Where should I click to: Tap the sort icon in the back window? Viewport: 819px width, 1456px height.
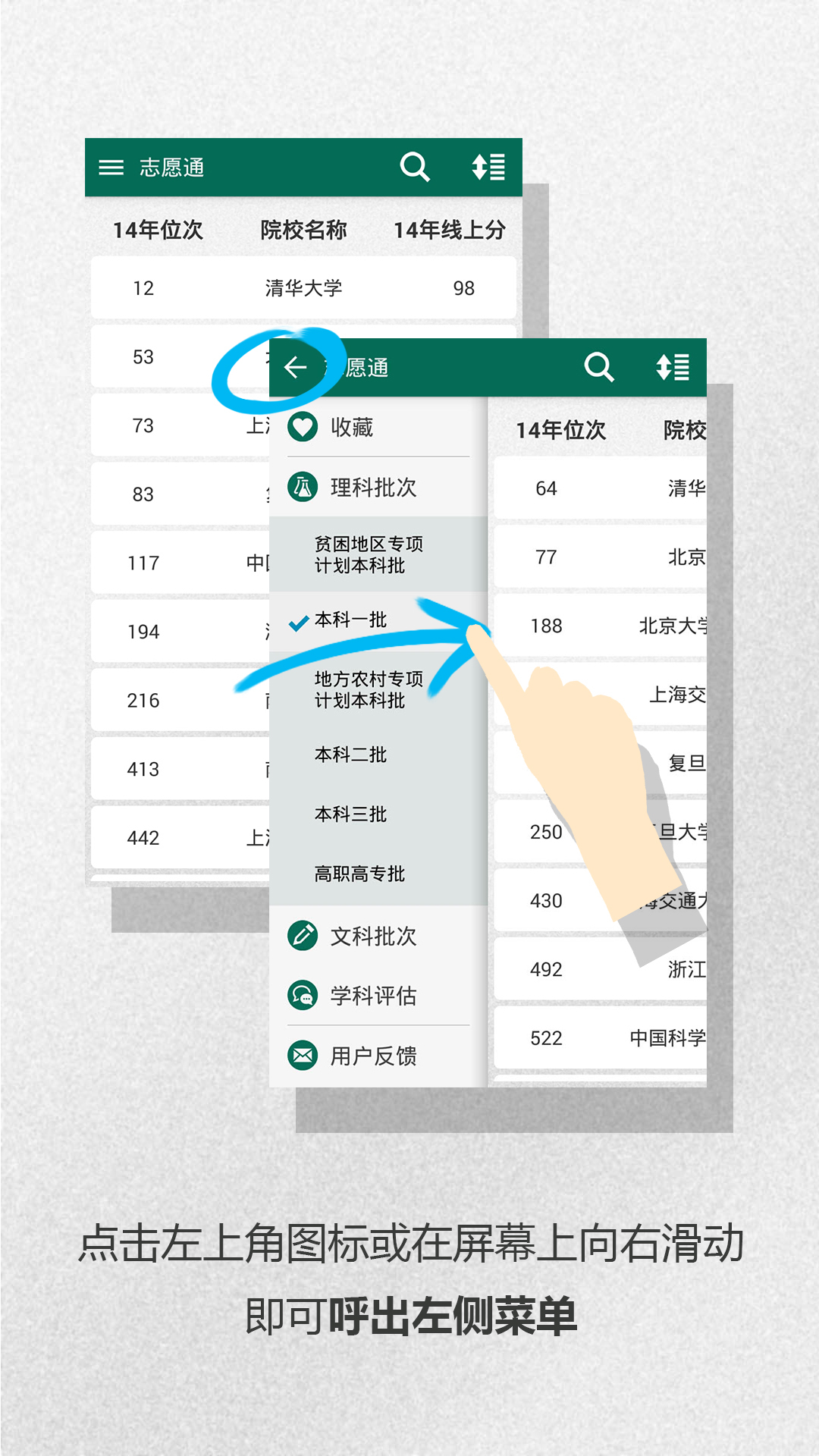tap(488, 168)
